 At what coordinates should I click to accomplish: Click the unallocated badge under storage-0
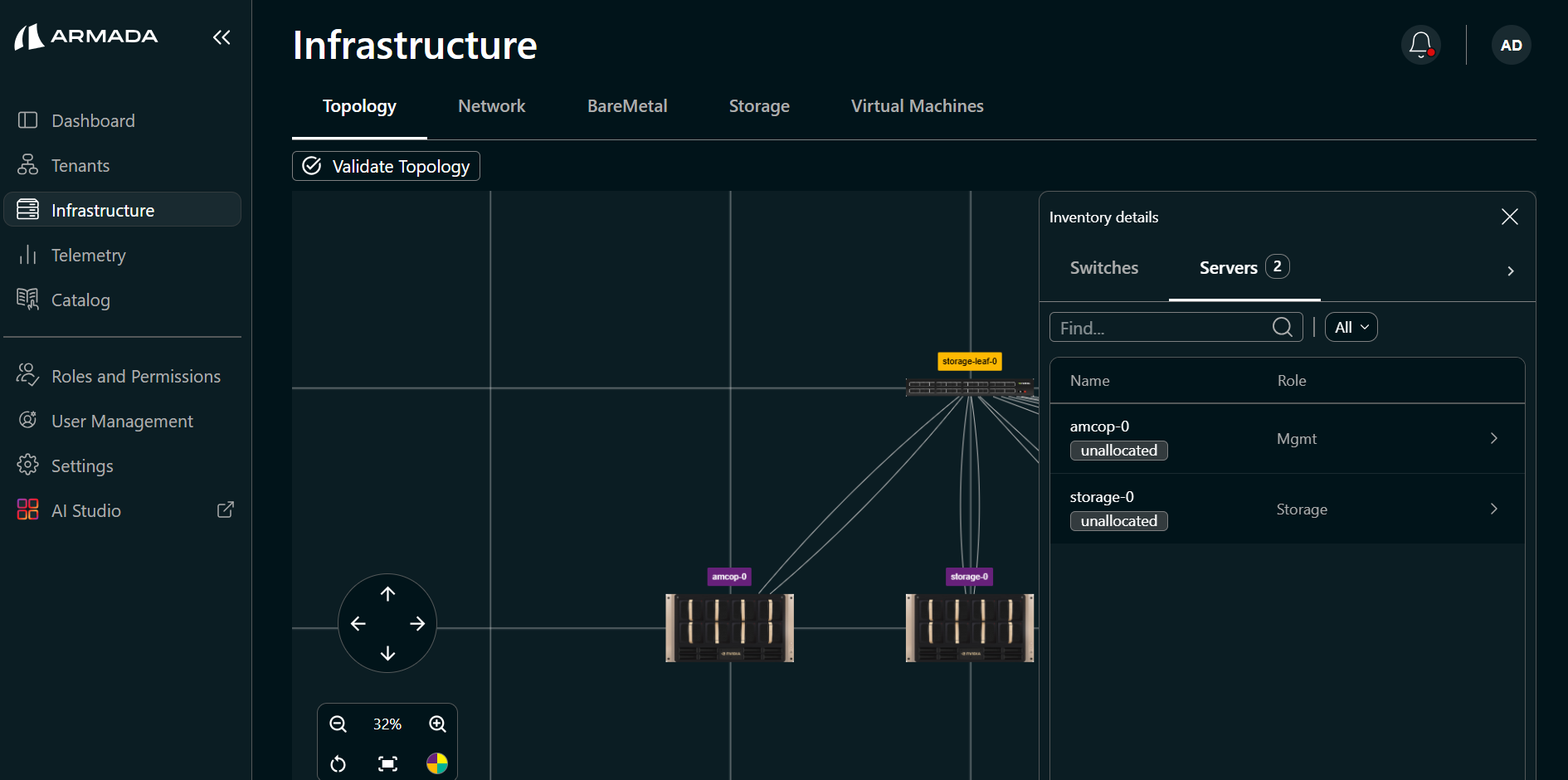1119,521
